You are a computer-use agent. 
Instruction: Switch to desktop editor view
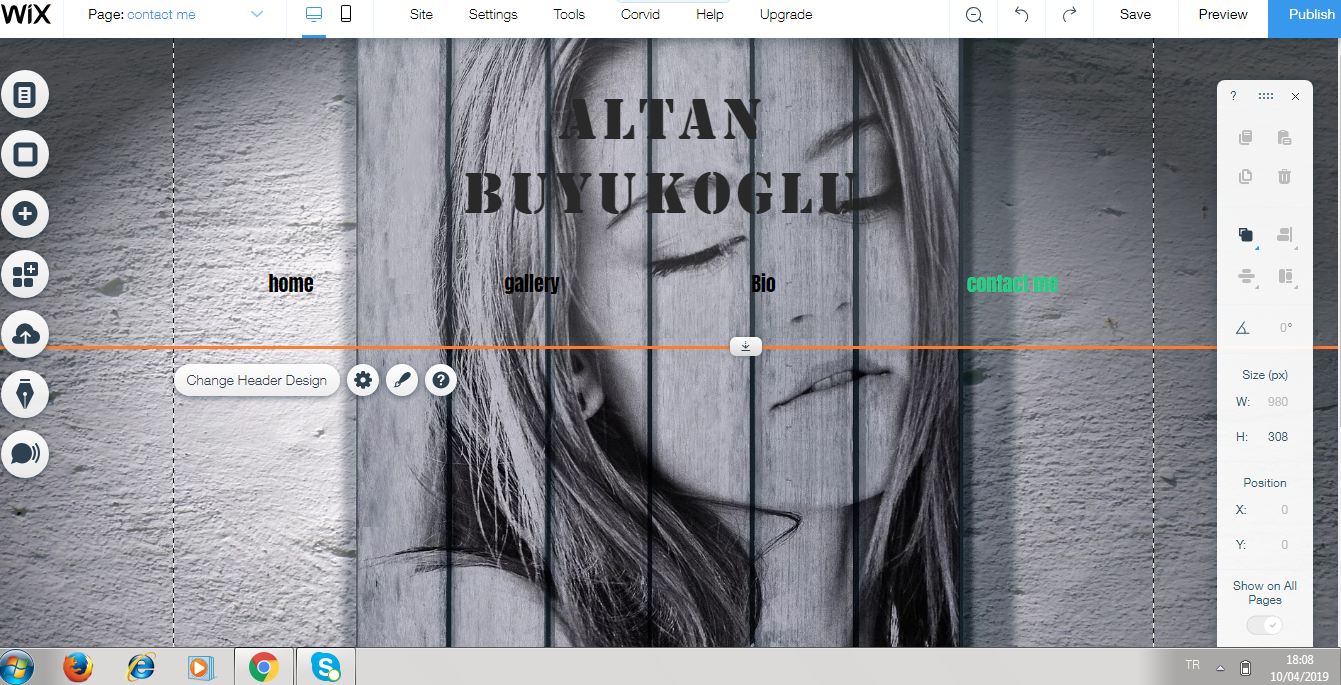(x=314, y=15)
